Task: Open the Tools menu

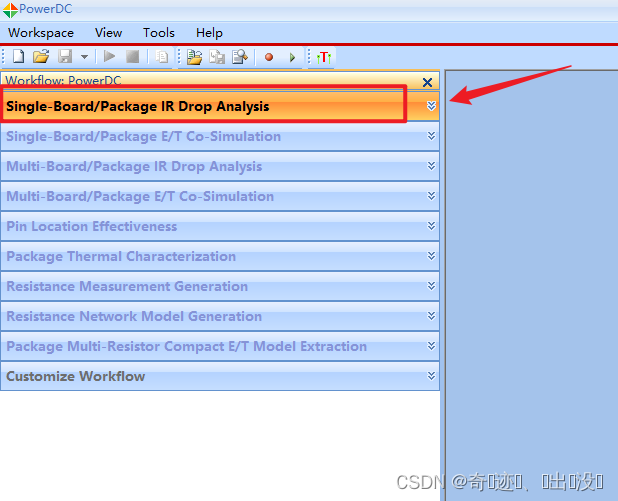Action: 158,33
